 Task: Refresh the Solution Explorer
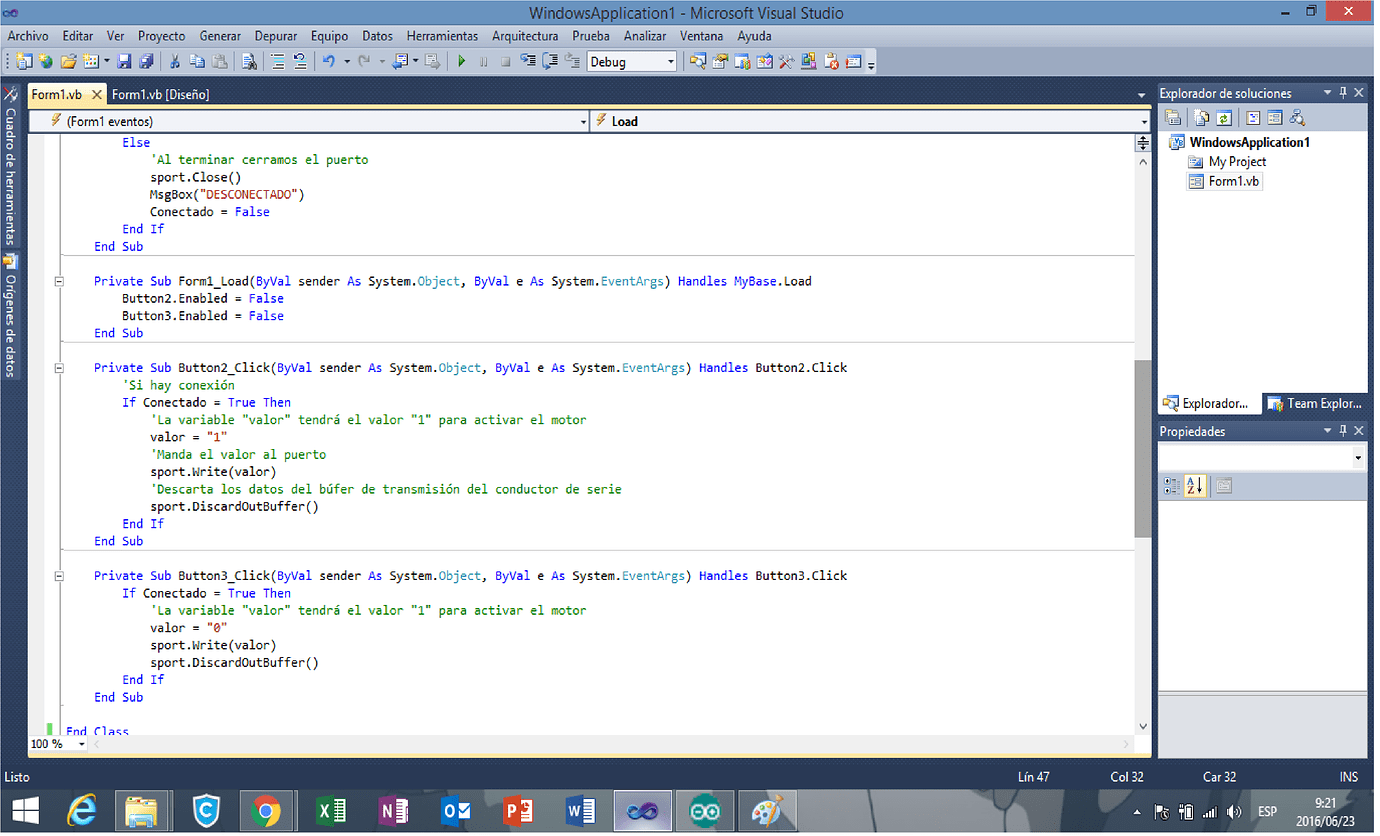(1223, 116)
